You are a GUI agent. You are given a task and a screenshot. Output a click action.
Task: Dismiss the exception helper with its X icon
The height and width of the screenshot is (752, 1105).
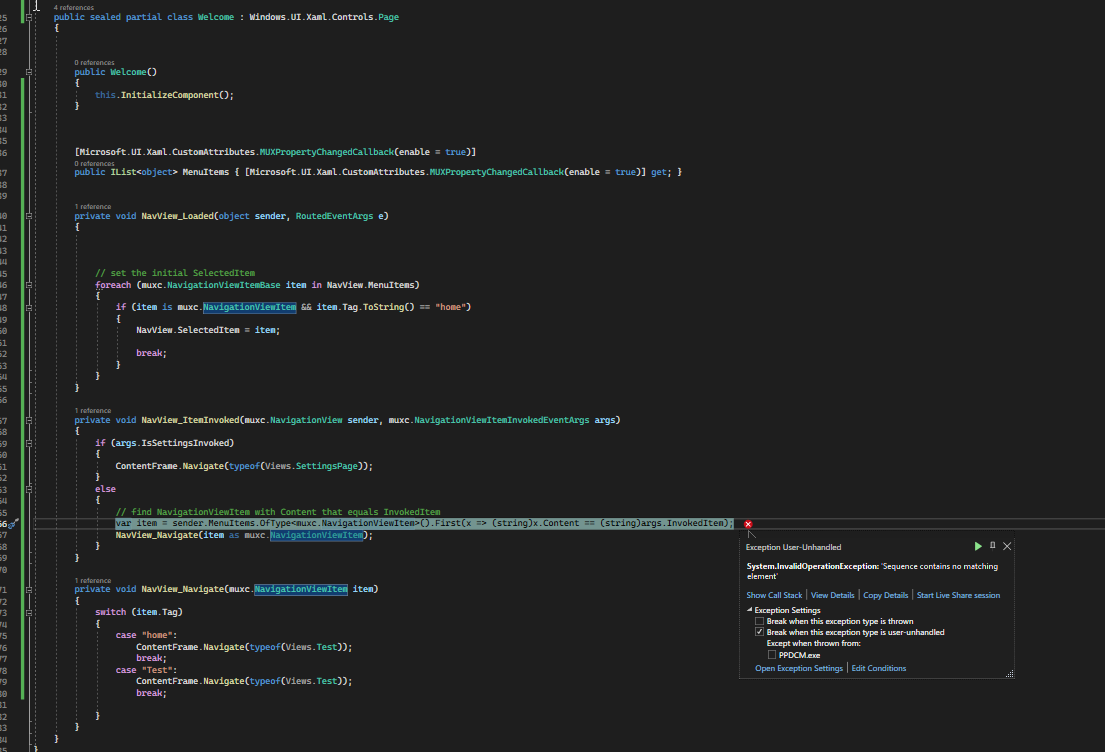click(x=1007, y=546)
